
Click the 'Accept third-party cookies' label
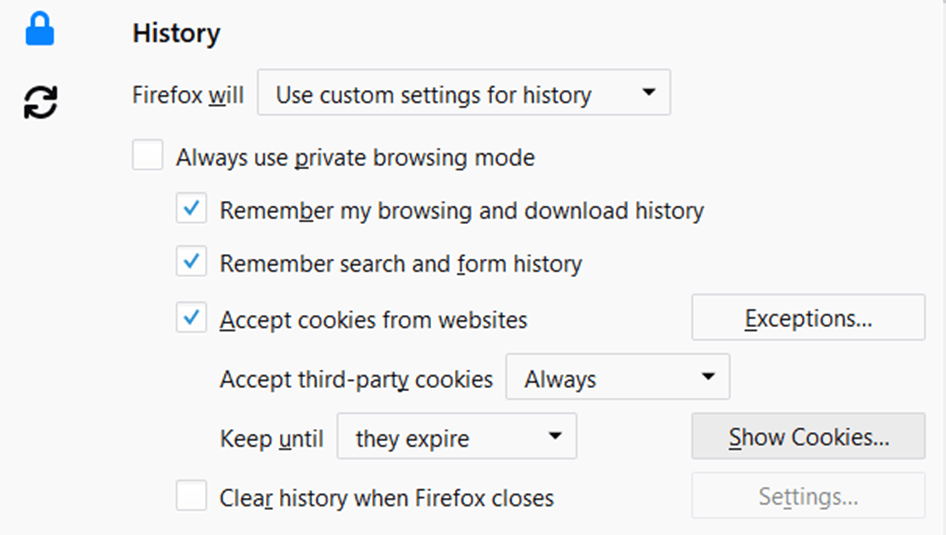pos(356,380)
